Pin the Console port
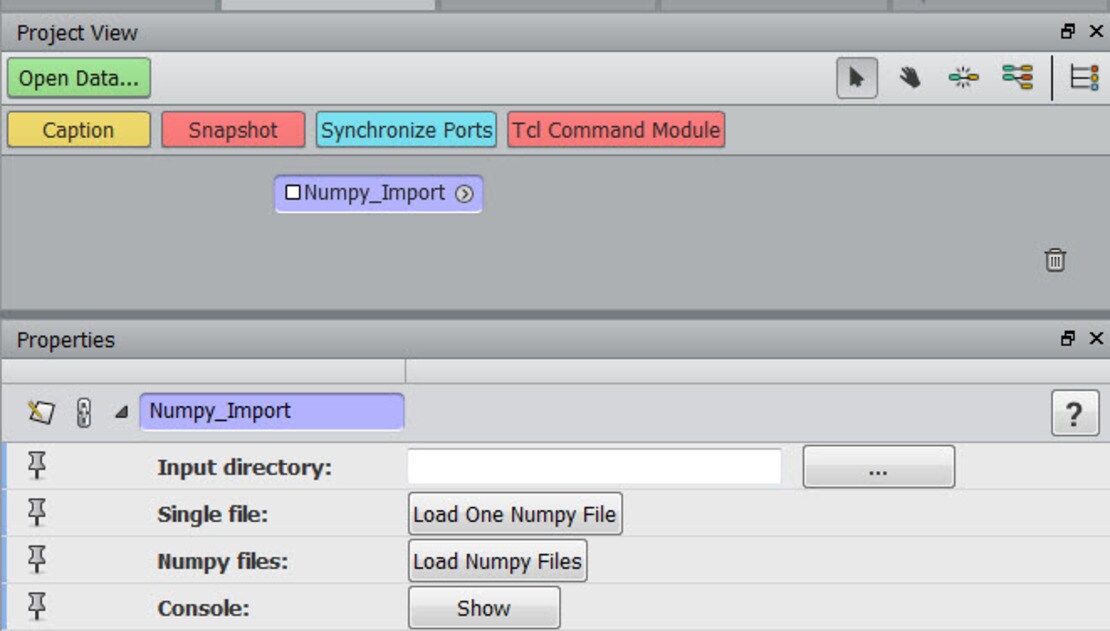This screenshot has height=631, width=1110. tap(37, 607)
